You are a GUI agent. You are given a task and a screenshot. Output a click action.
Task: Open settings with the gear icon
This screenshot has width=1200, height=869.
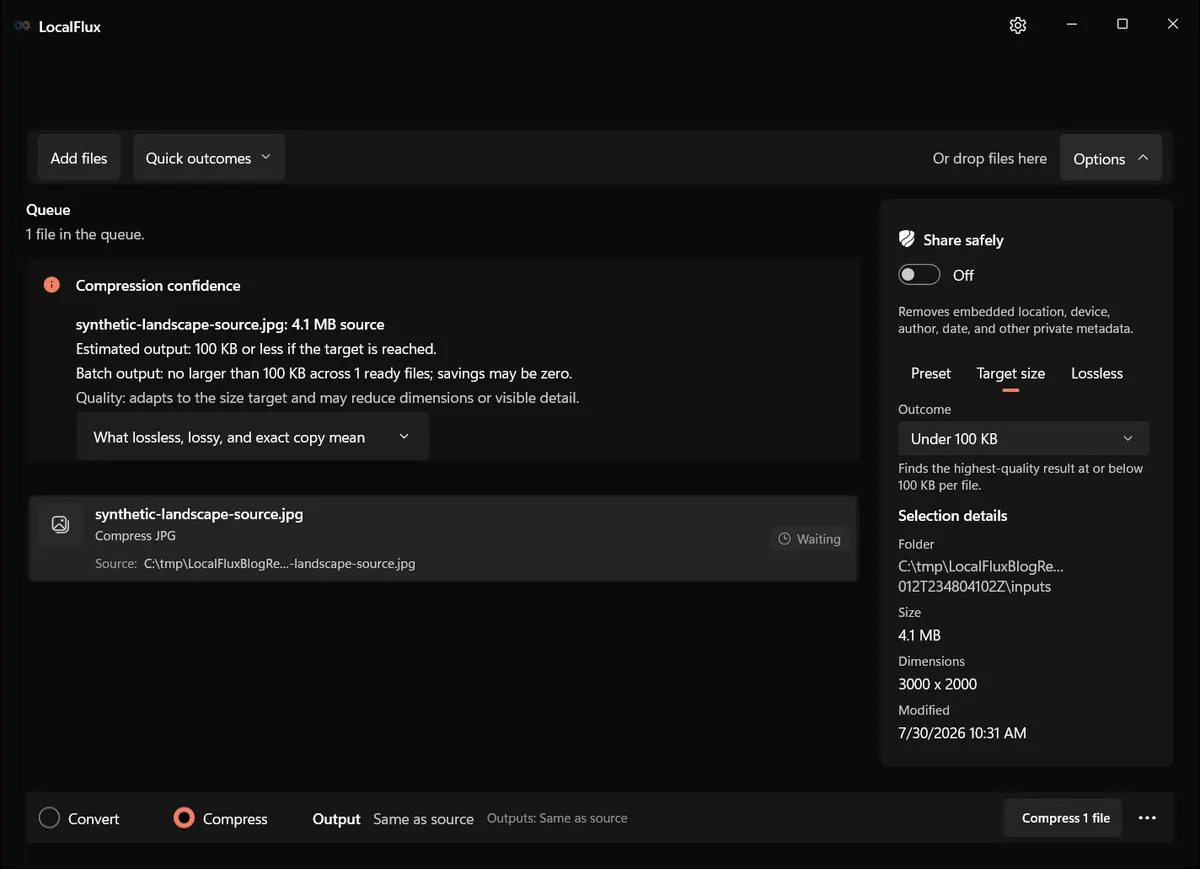click(1018, 25)
